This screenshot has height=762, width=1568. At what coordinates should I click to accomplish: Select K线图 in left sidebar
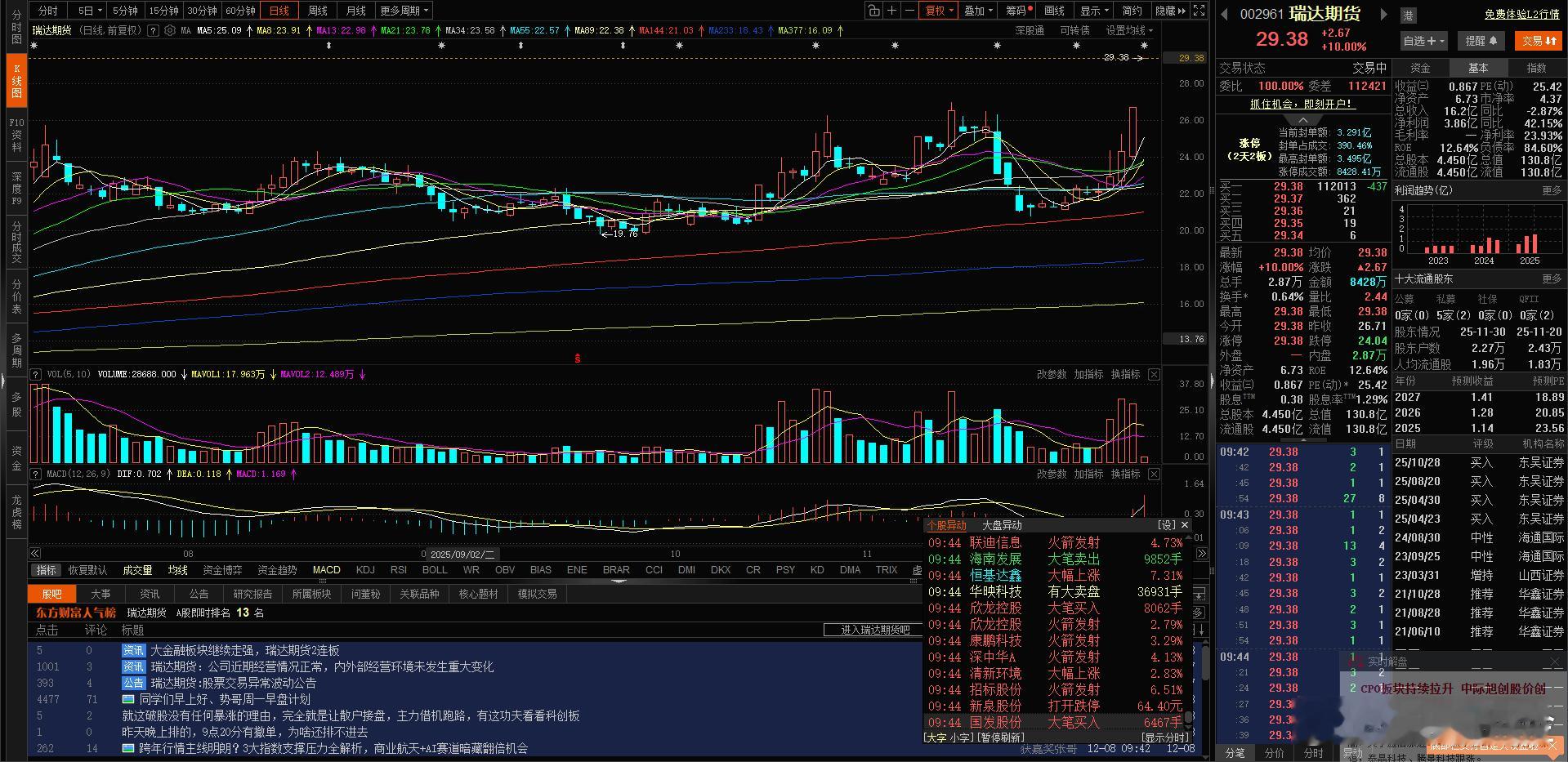16,81
